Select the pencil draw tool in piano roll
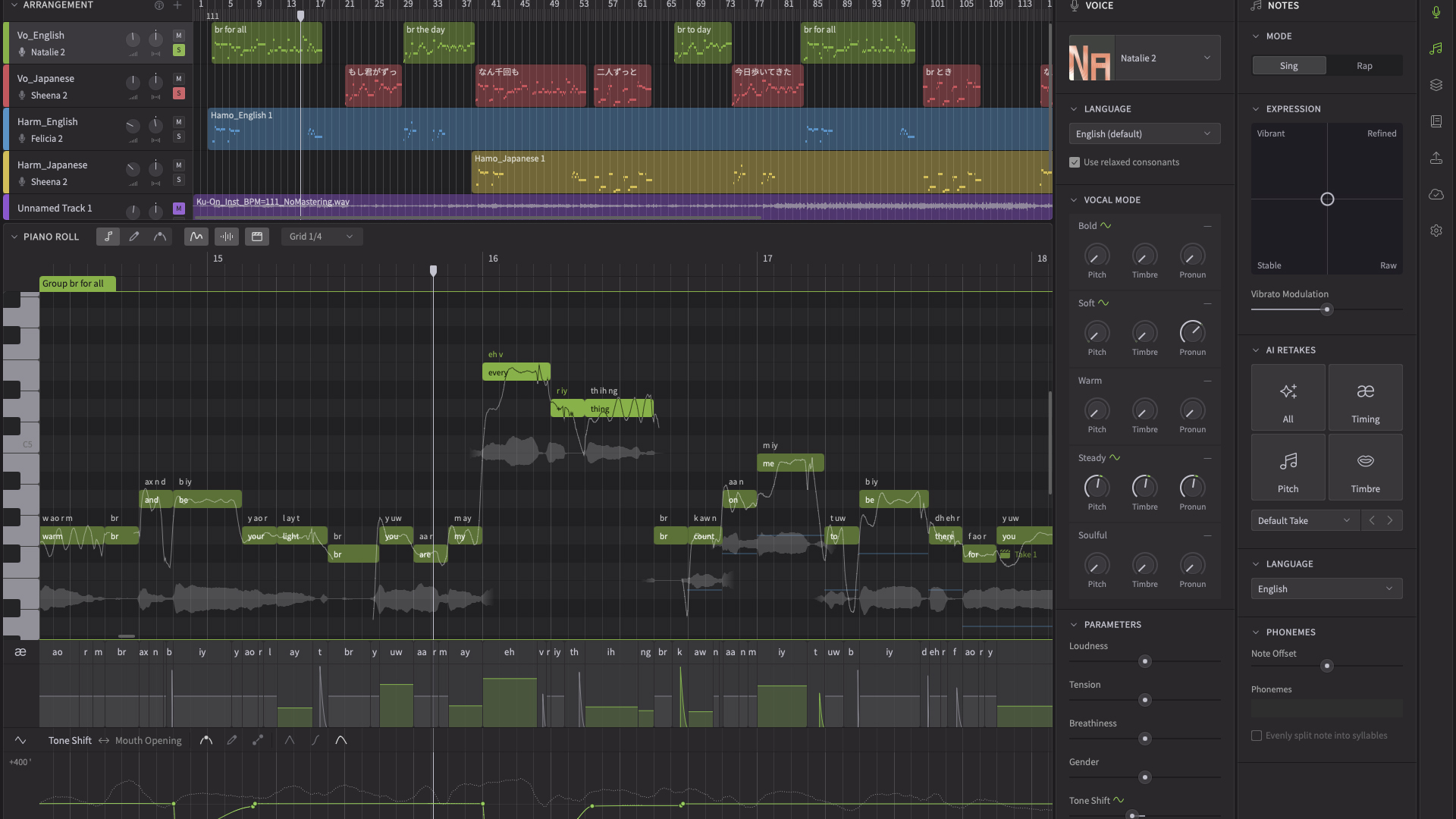The width and height of the screenshot is (1456, 819). click(x=134, y=237)
